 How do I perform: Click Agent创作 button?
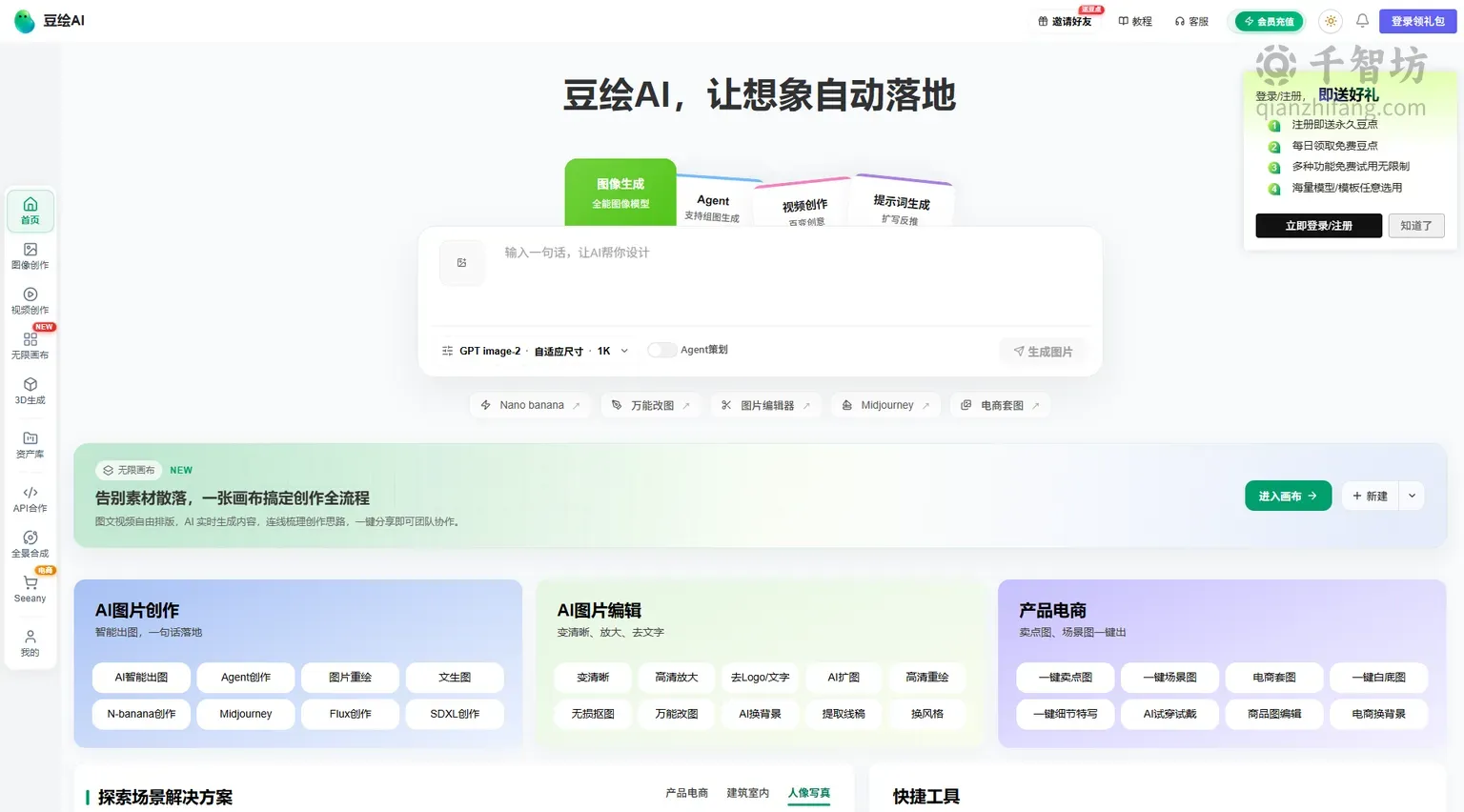[246, 678]
